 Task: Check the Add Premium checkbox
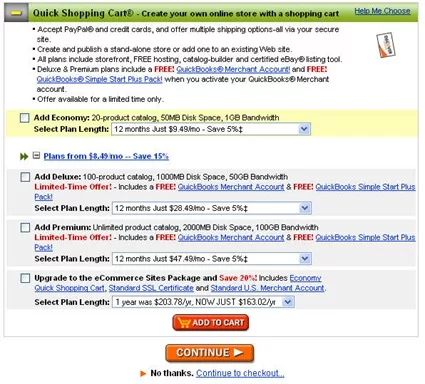25,227
